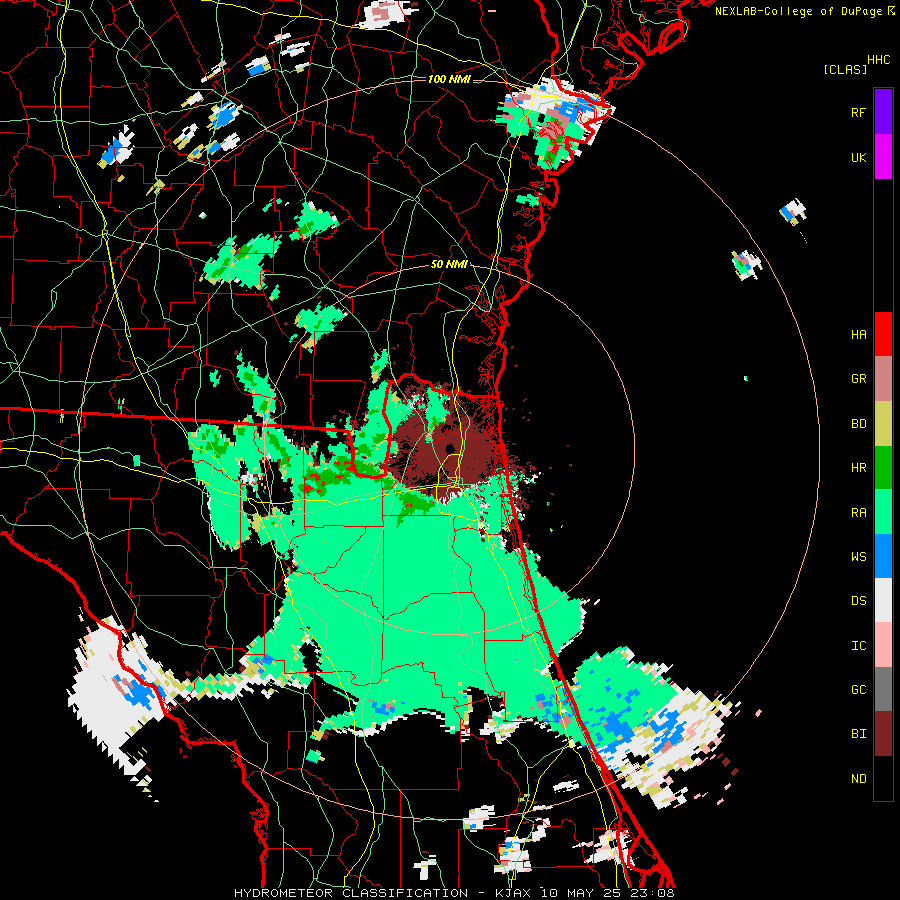Select the GR graupel legend color
The height and width of the screenshot is (900, 900).
click(883, 379)
